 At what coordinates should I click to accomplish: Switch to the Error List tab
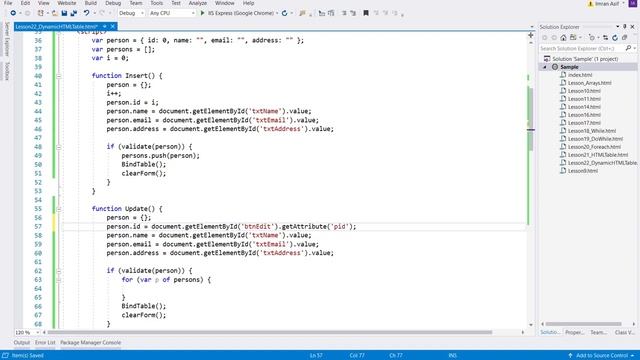pyautogui.click(x=45, y=342)
